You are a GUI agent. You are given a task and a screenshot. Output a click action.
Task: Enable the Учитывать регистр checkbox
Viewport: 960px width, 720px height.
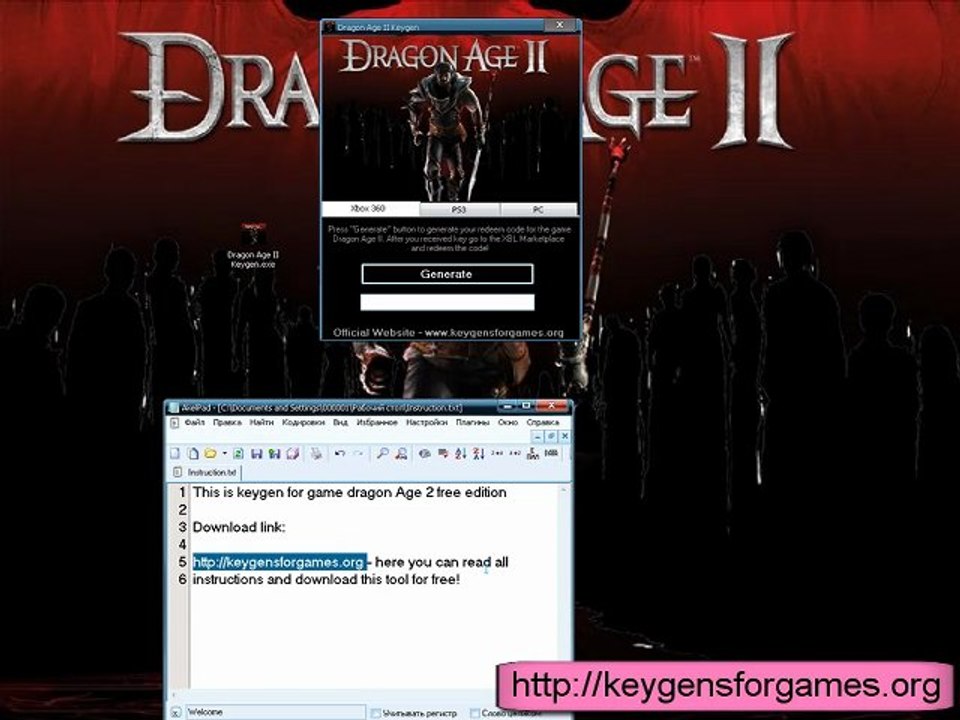tap(375, 713)
